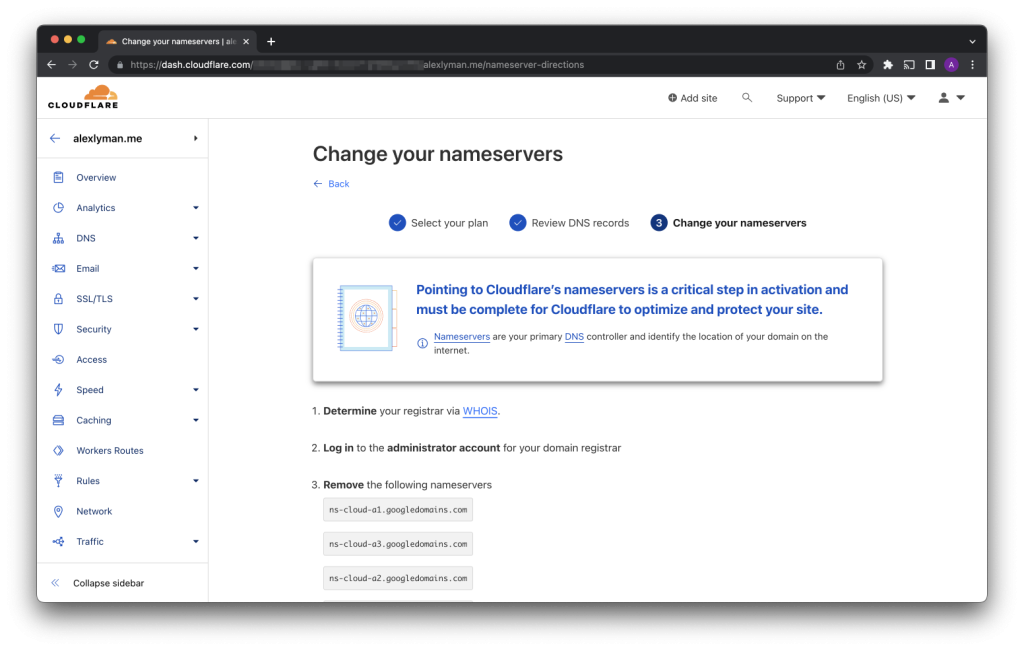Go to the Review DNS records step

(x=569, y=223)
